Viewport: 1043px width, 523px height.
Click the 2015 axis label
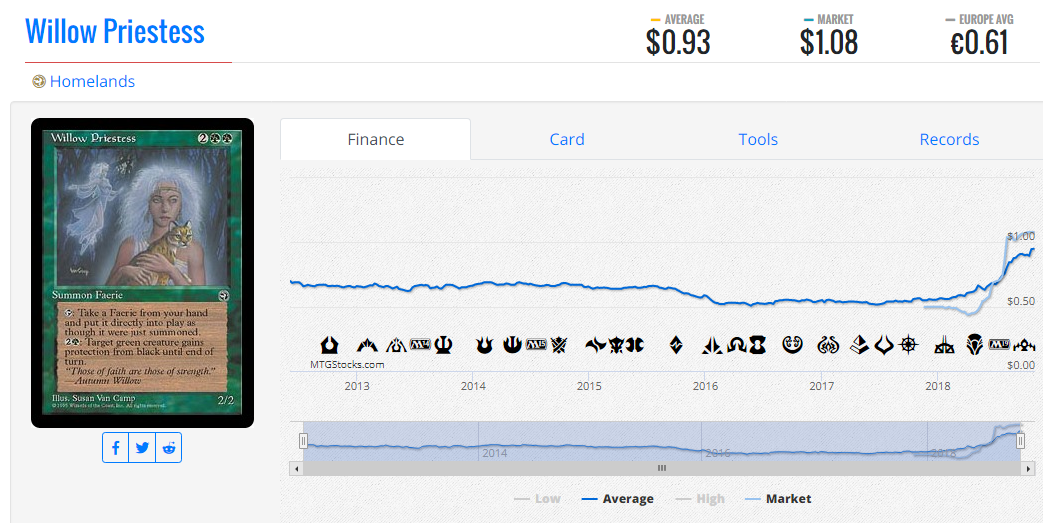point(589,386)
